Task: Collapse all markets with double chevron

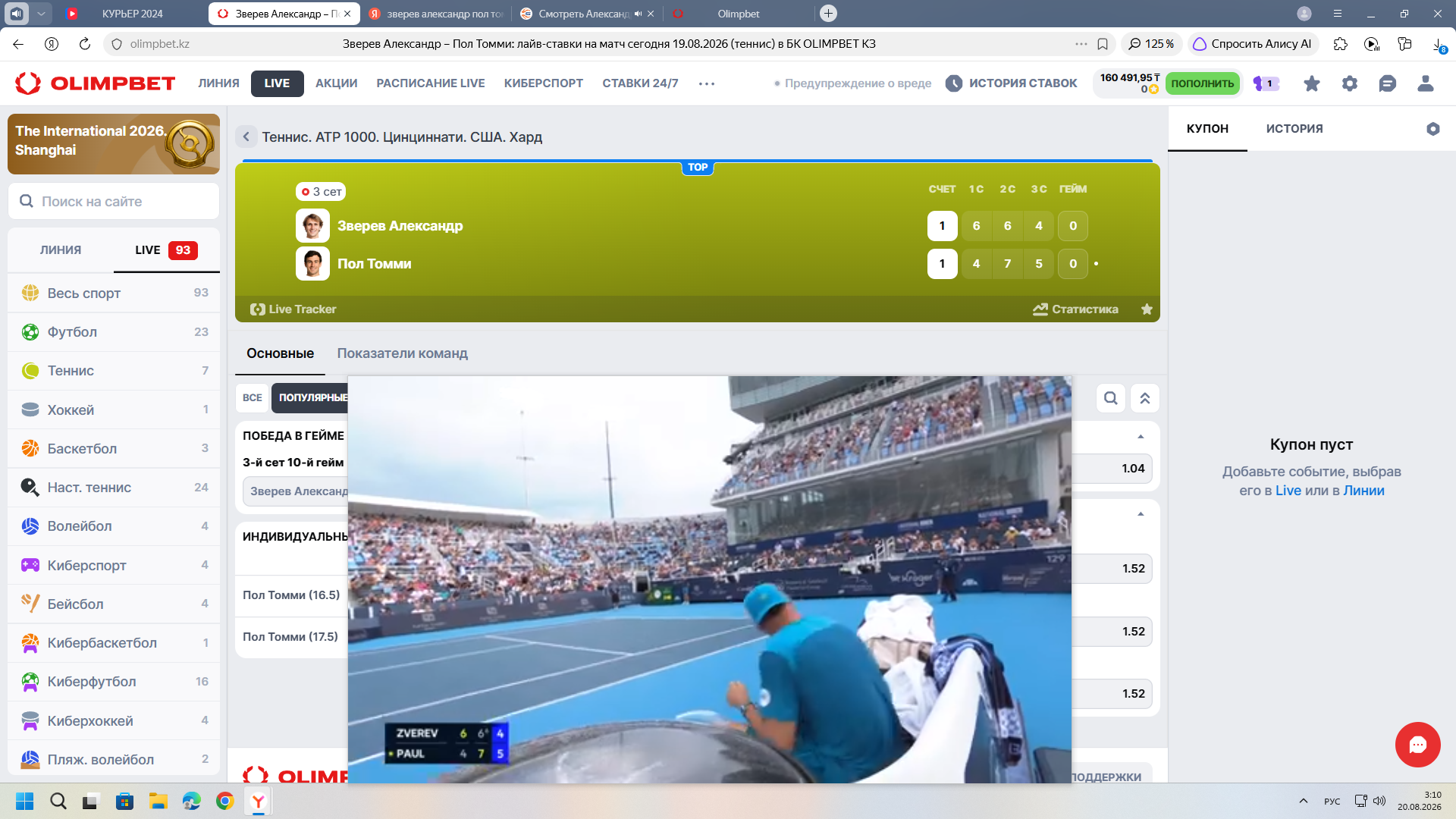Action: click(1145, 398)
